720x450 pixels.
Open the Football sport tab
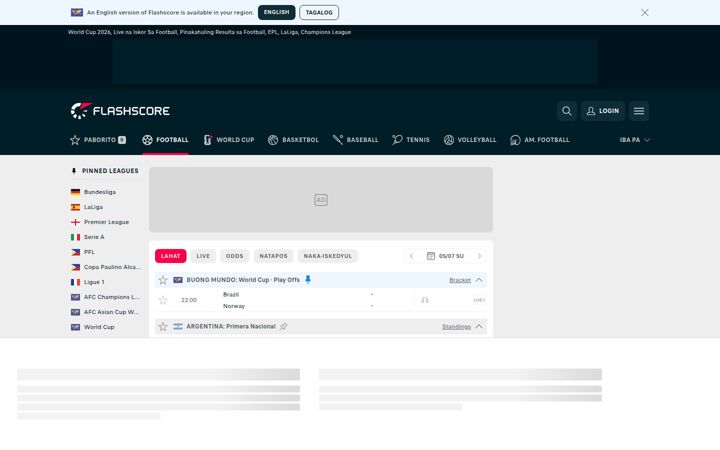[x=165, y=140]
